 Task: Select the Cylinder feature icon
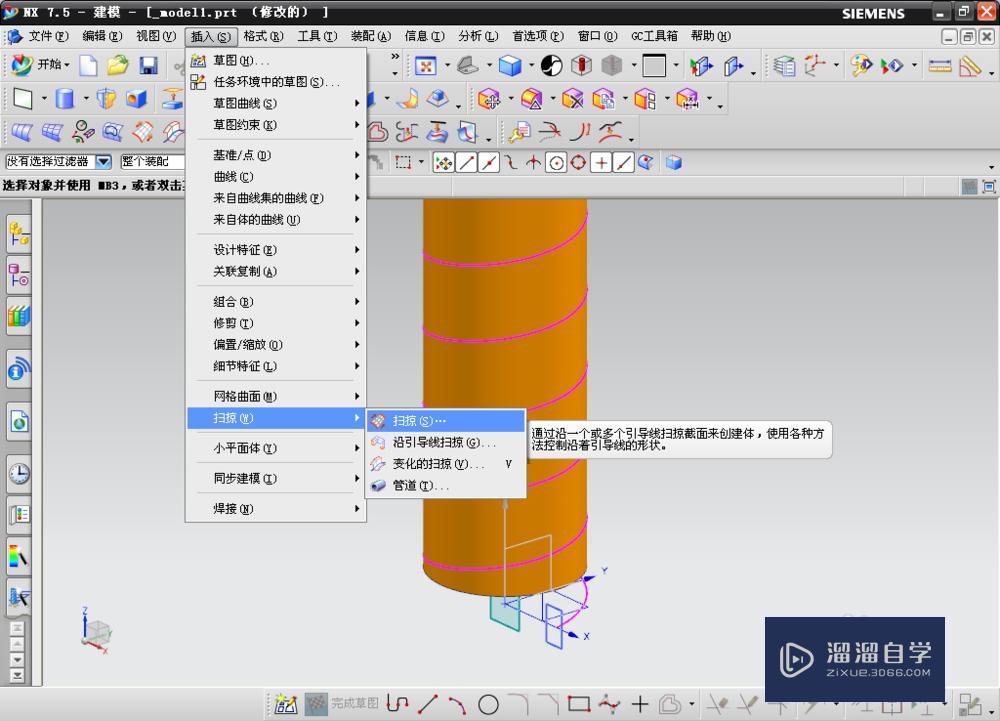(64, 99)
